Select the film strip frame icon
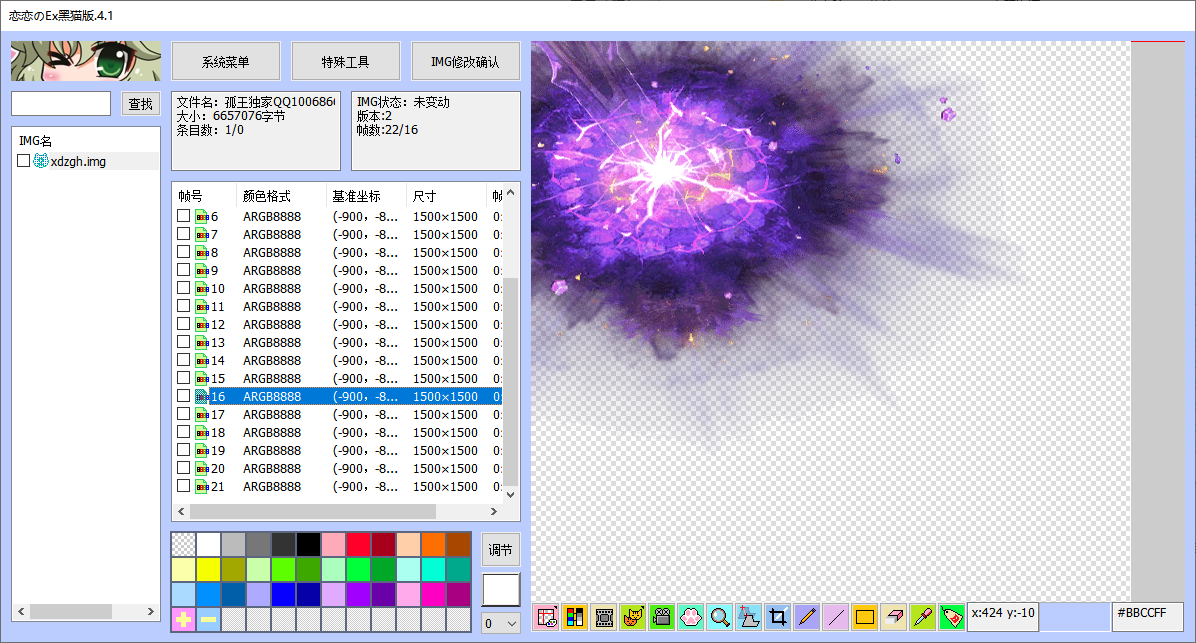 (603, 616)
